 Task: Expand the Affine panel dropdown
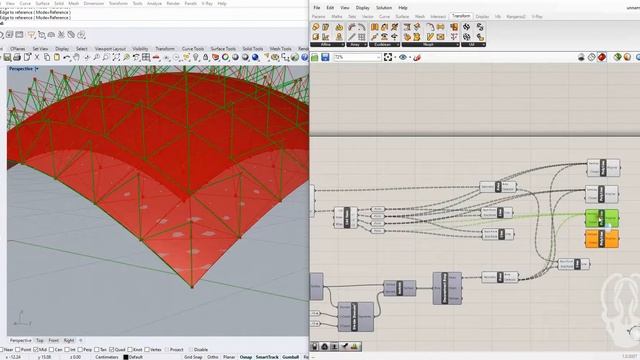342,44
